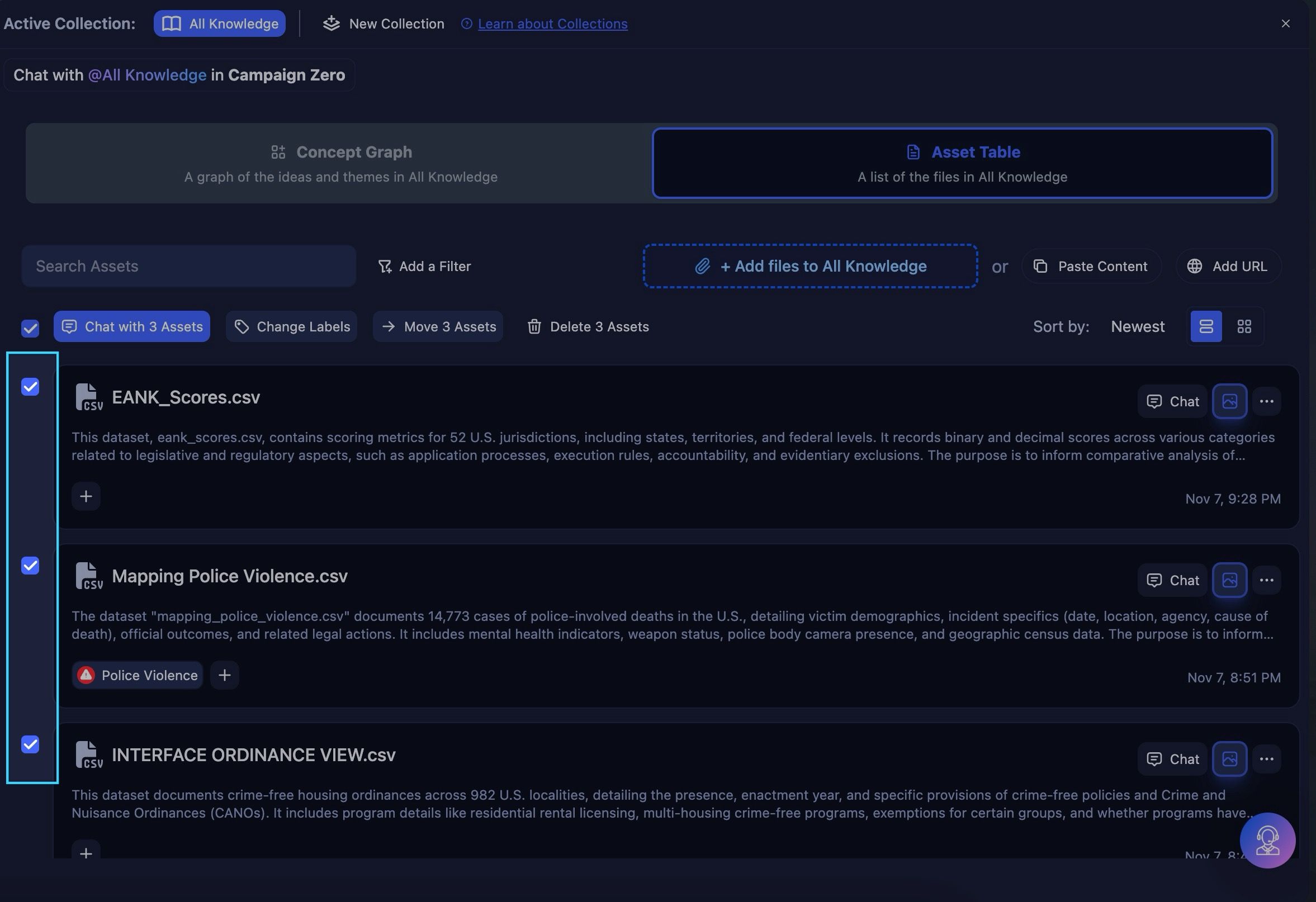Click the All Knowledge collection chip
The height and width of the screenshot is (902, 1316).
(219, 23)
